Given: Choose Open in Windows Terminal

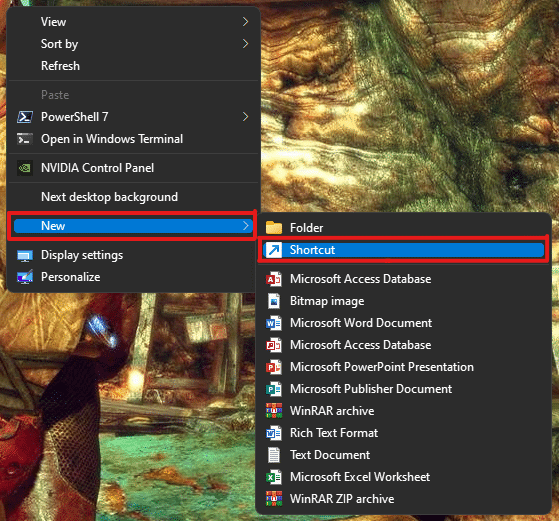Looking at the screenshot, I should click(x=133, y=139).
